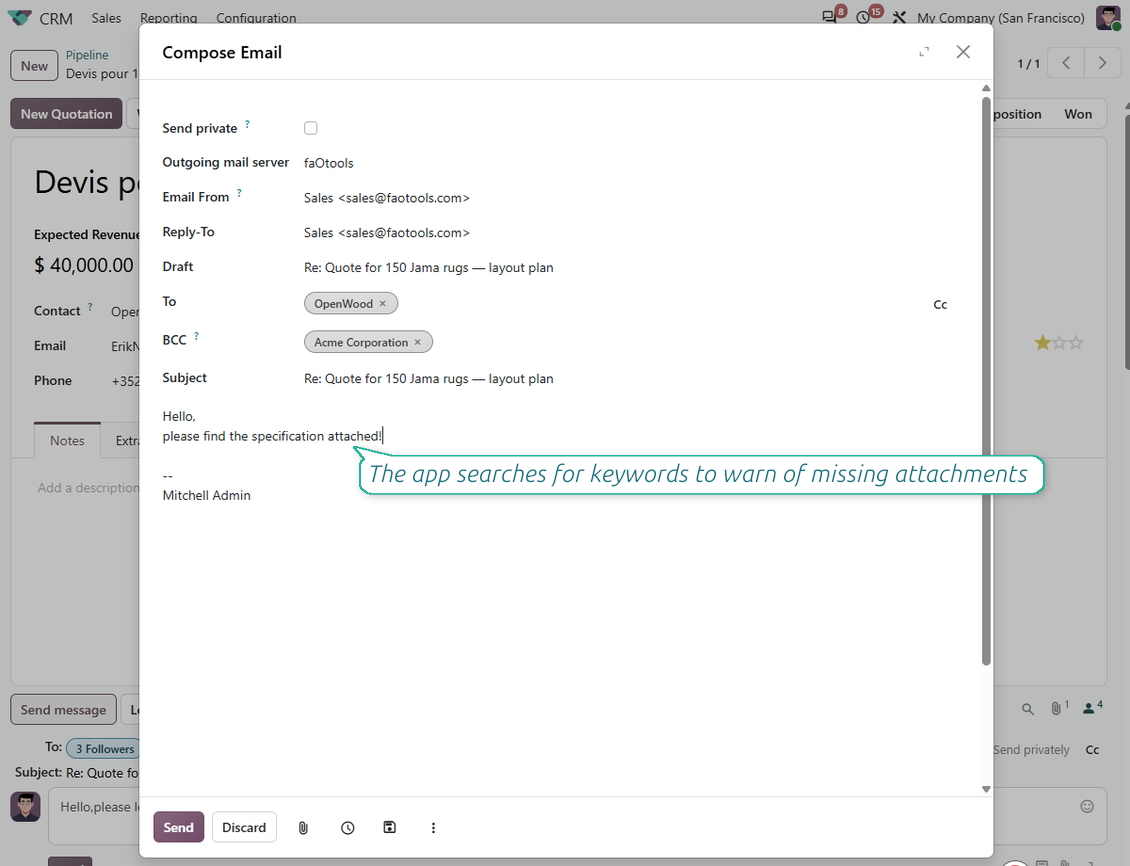Click the Send button
This screenshot has height=866, width=1130.
point(178,827)
